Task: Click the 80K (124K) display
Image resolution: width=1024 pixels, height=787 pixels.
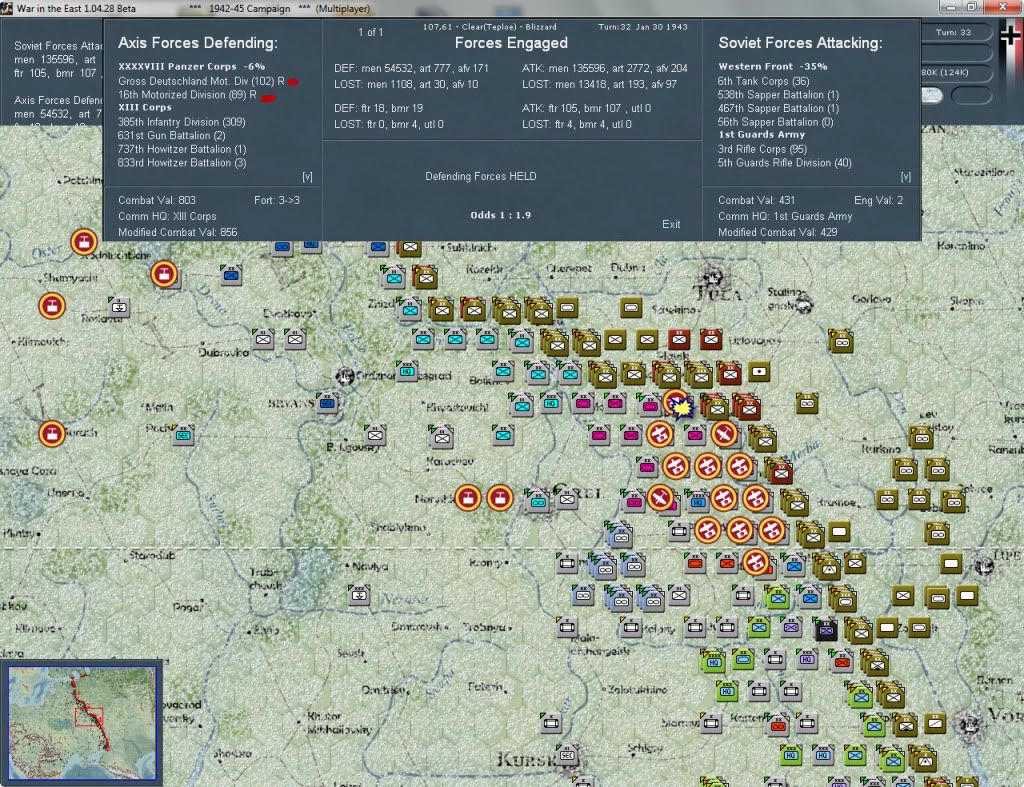Action: [x=945, y=72]
